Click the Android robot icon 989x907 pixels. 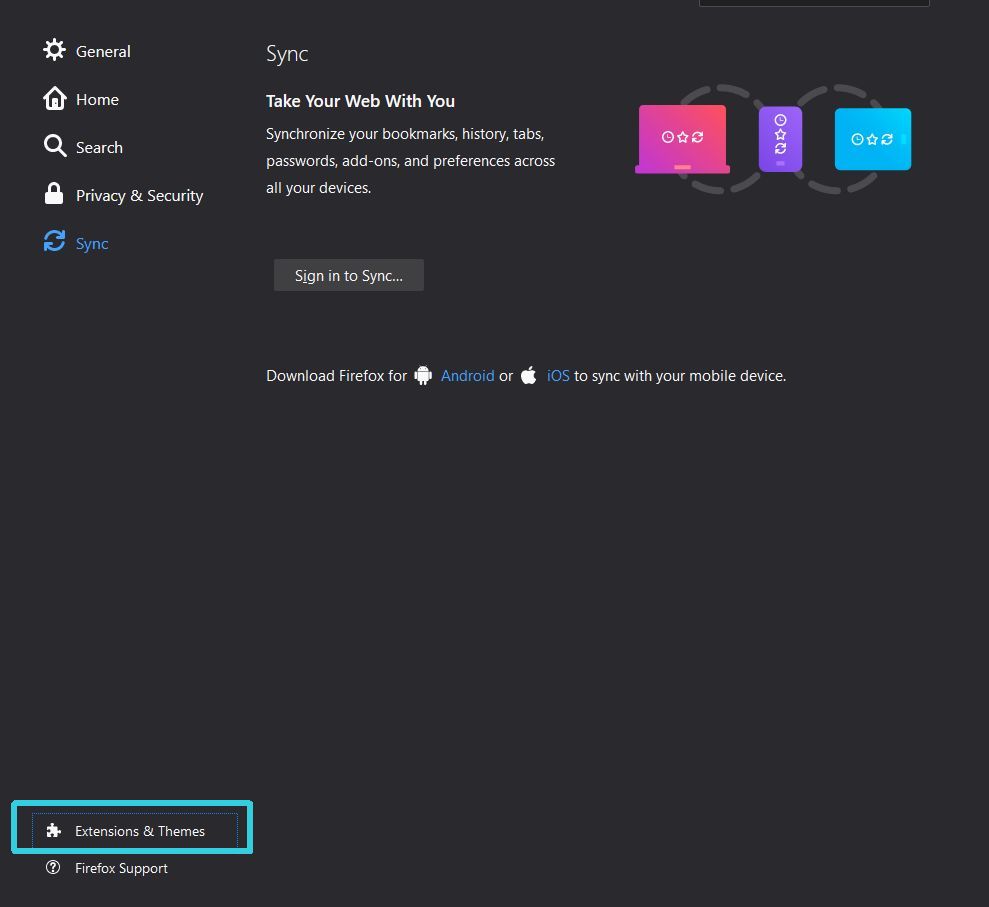[x=423, y=375]
